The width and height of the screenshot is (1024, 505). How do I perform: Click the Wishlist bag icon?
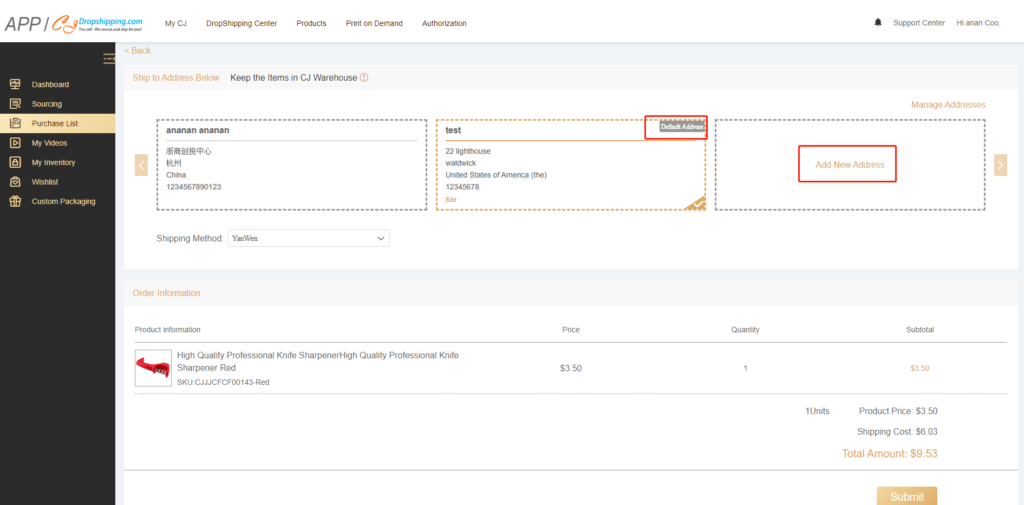(14, 182)
